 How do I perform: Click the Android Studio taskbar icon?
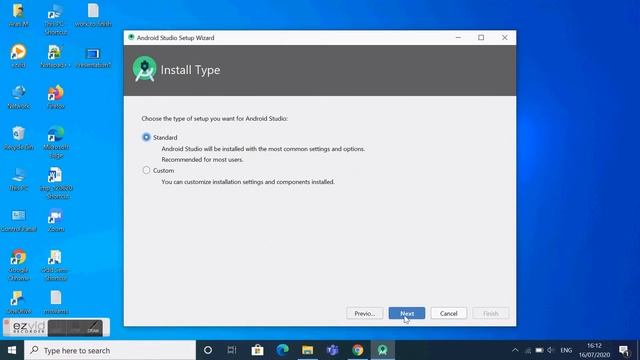(382, 350)
